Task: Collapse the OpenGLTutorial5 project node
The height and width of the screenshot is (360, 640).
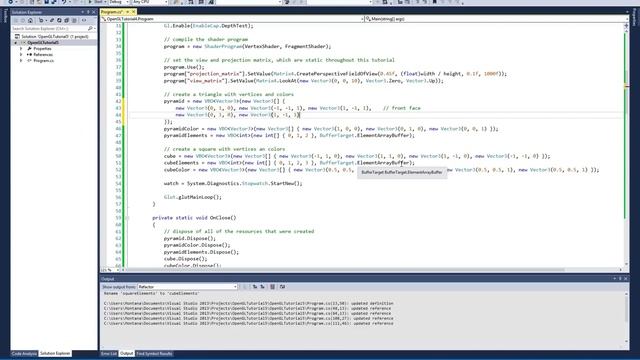Action: 16,42
